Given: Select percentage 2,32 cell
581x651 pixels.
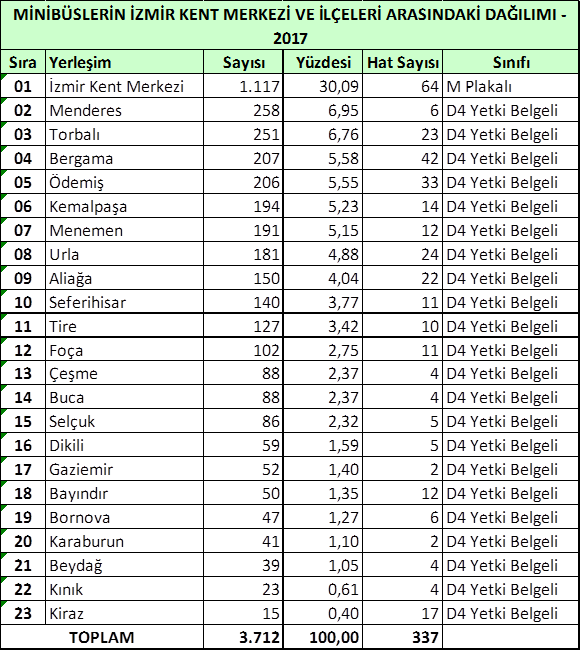Looking at the screenshot, I should [x=323, y=421].
